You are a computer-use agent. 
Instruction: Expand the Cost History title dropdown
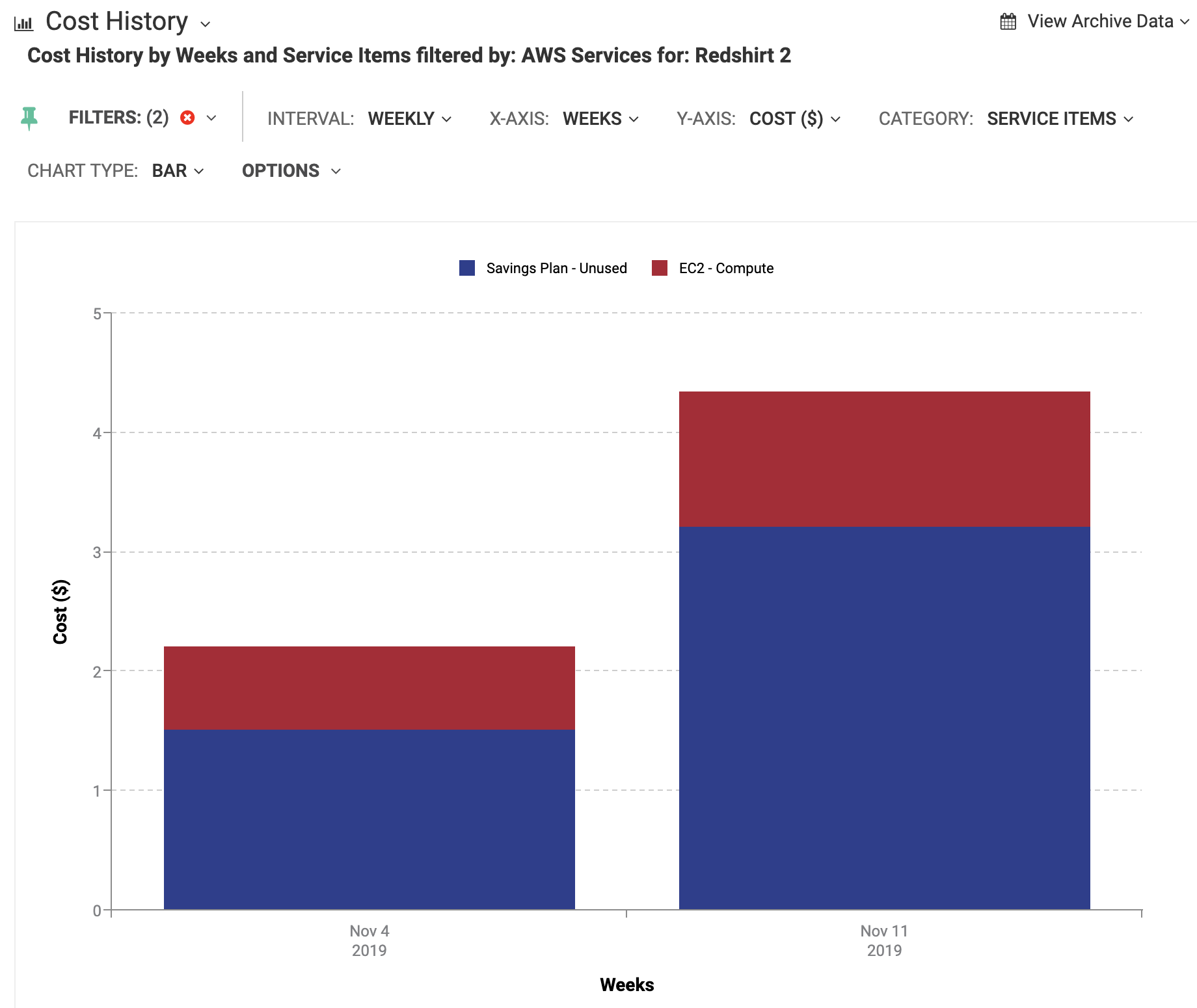tap(206, 25)
